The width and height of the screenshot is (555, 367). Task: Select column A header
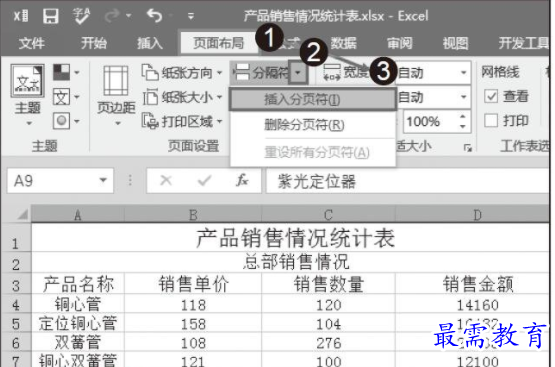click(x=78, y=215)
